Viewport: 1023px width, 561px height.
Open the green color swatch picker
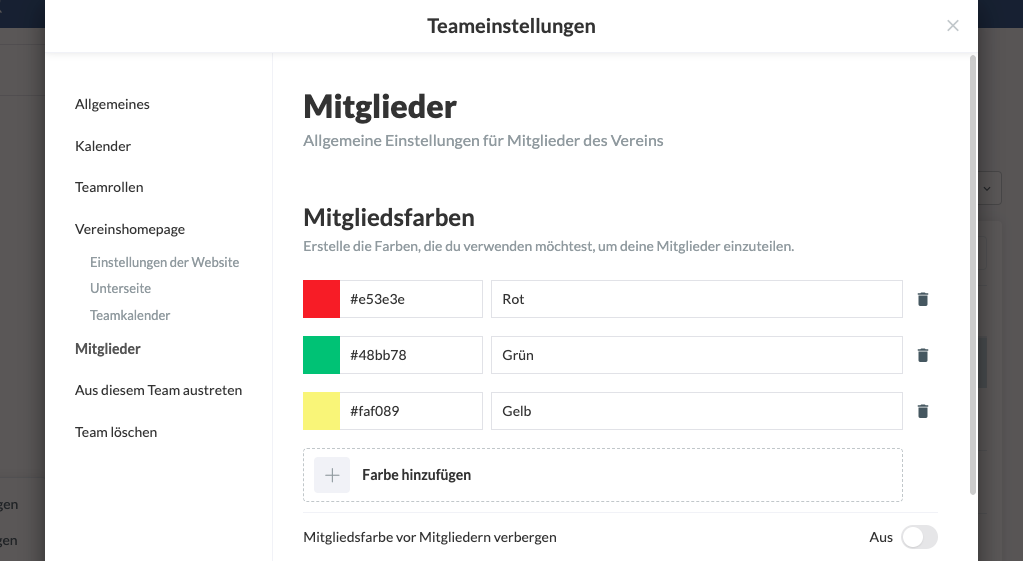322,355
